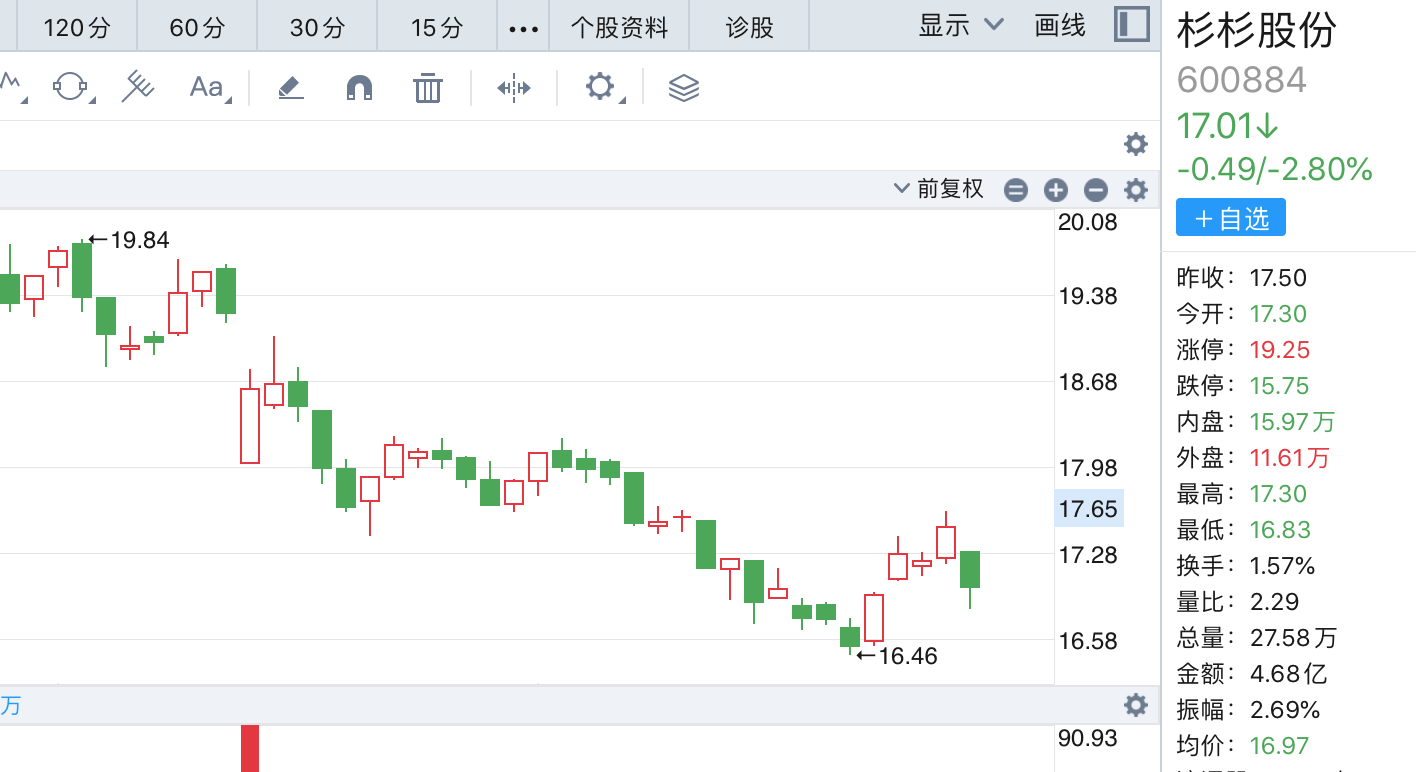Open 个股资料 stock info
Image resolution: width=1416 pixels, height=772 pixels.
coord(619,27)
